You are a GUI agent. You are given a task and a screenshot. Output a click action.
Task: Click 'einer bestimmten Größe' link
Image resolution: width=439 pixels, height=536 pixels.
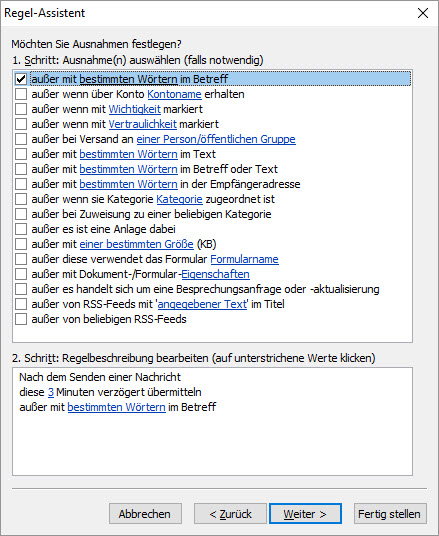pyautogui.click(x=137, y=244)
